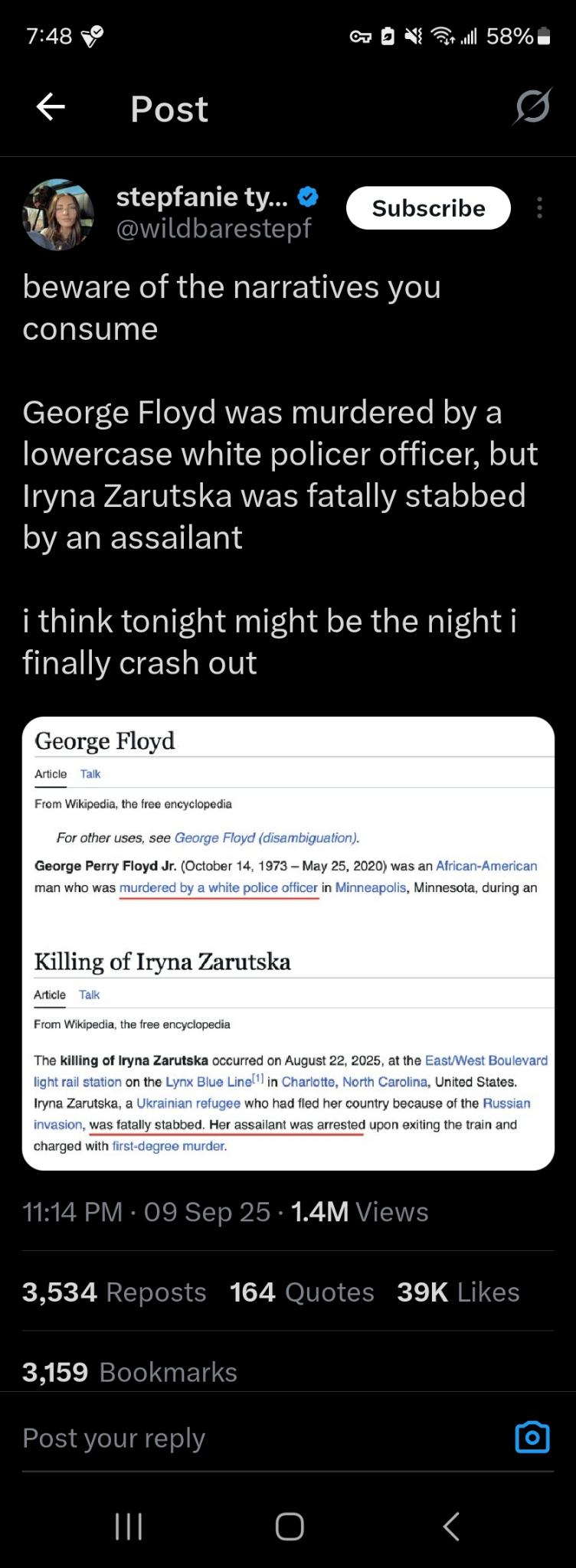Viewport: 576px width, 1568px height.
Task: Tap the 1.4M Views count
Action: click(x=360, y=1212)
